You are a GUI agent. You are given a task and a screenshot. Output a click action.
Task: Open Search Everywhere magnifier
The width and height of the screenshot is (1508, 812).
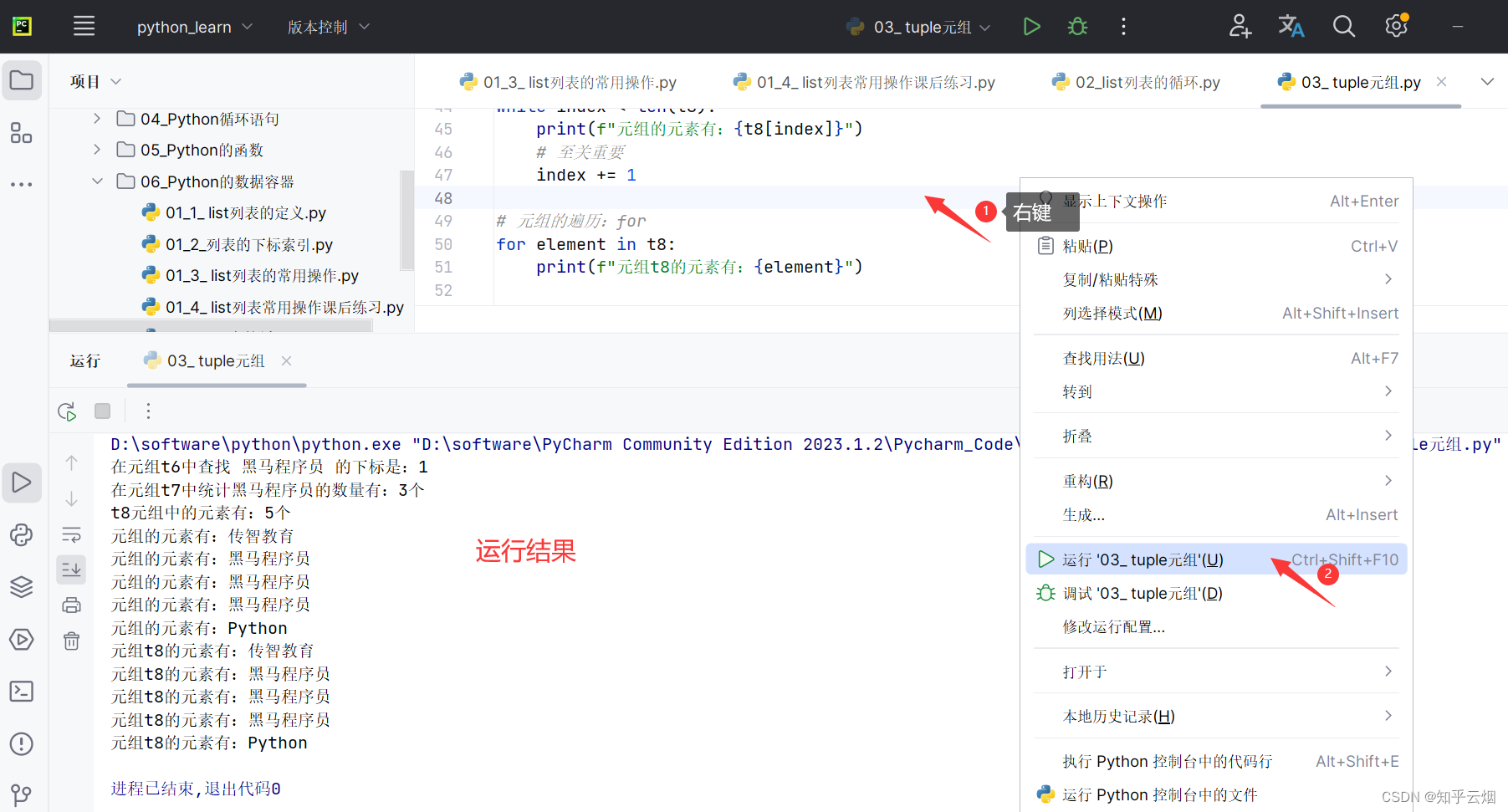point(1343,27)
